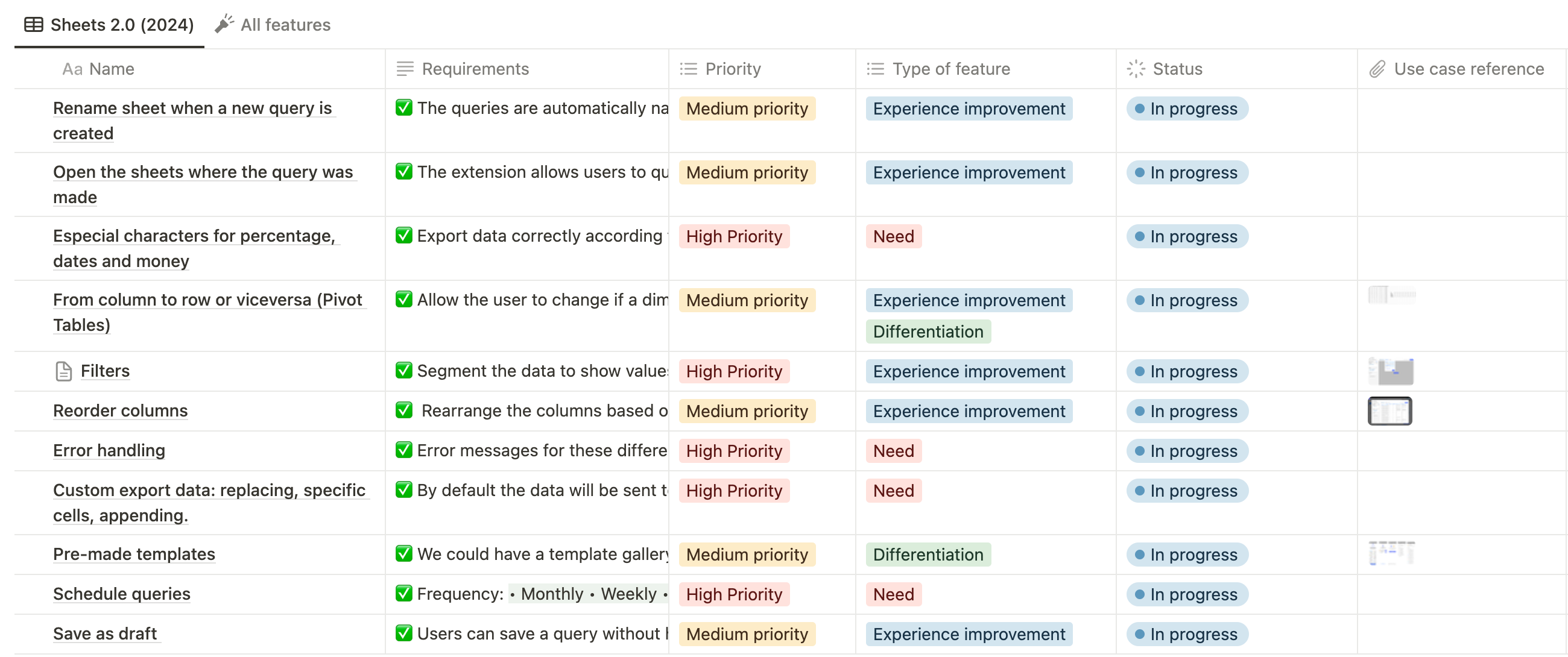Open the Schedule queries page link

point(122,594)
